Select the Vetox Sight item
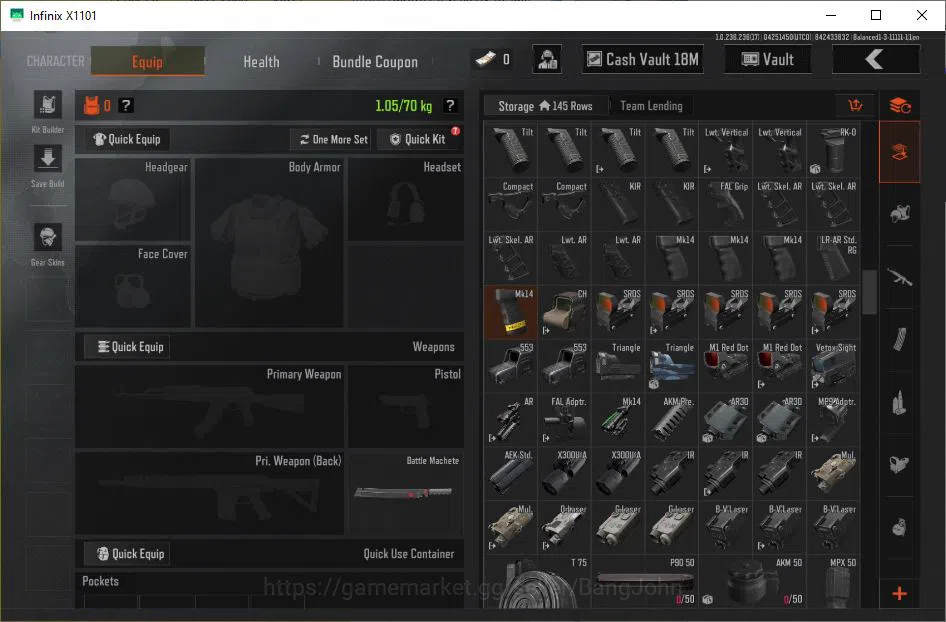 (833, 366)
